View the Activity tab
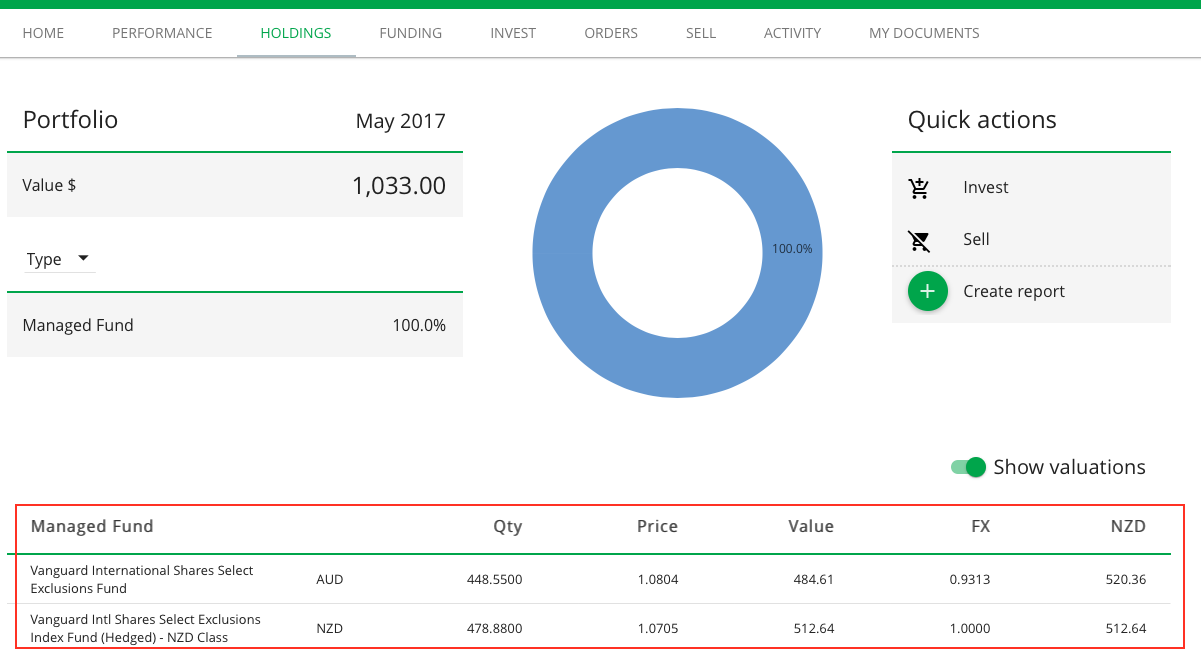 point(792,33)
